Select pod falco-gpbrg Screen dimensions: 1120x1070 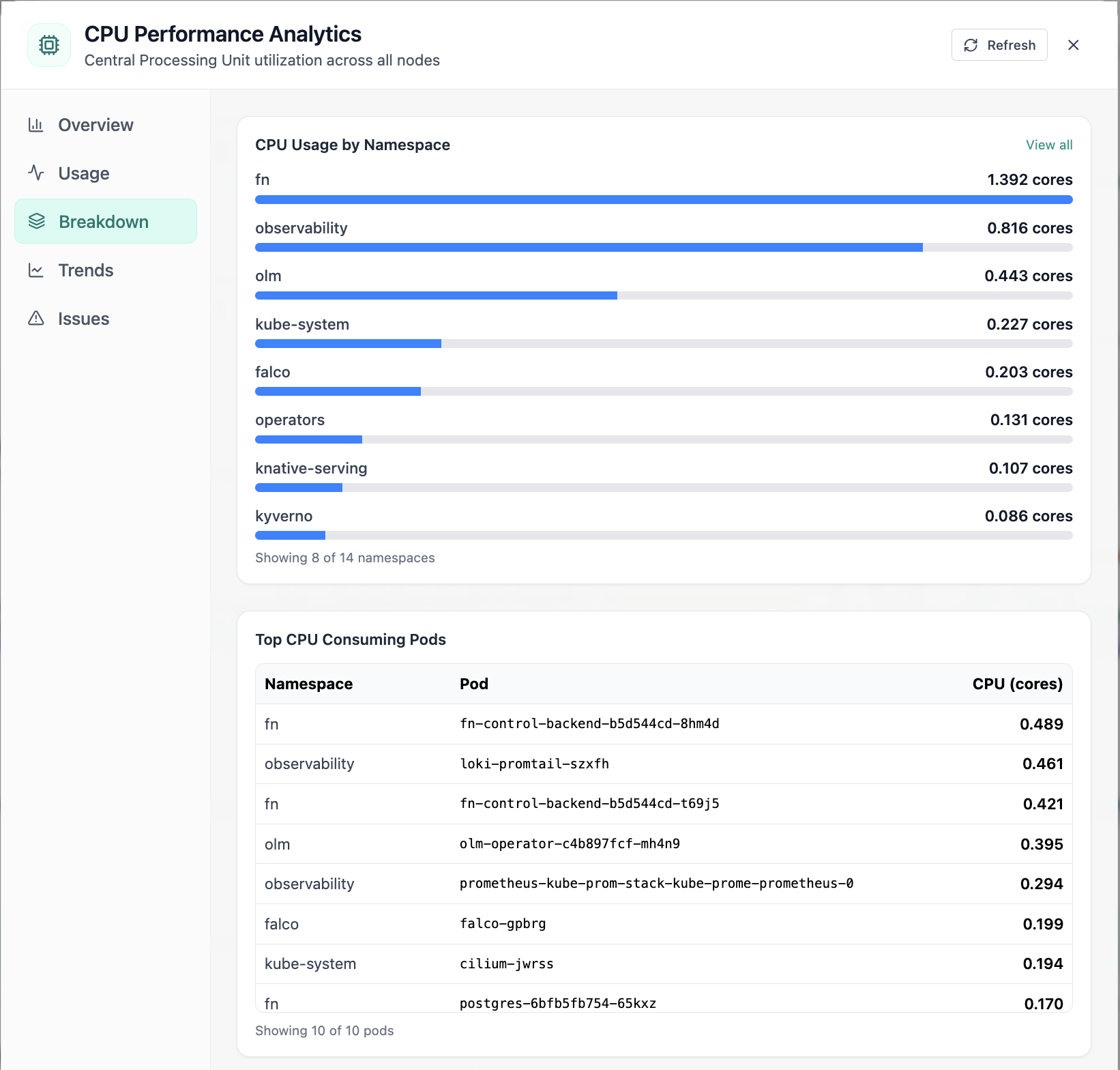(x=503, y=923)
